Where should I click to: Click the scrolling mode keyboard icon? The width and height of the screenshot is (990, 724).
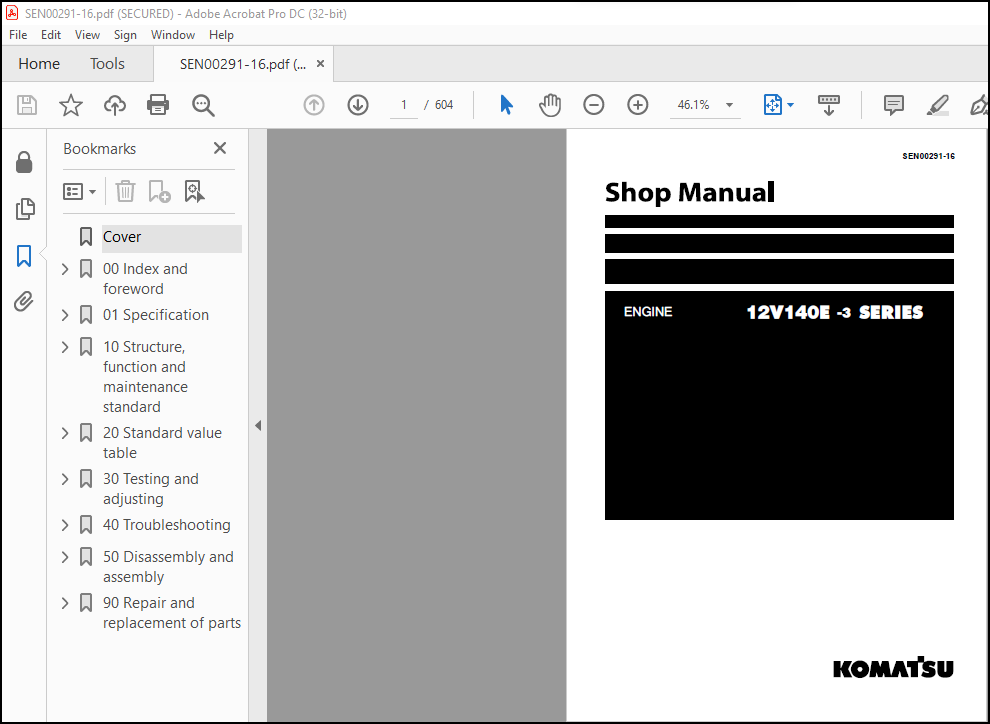point(828,105)
